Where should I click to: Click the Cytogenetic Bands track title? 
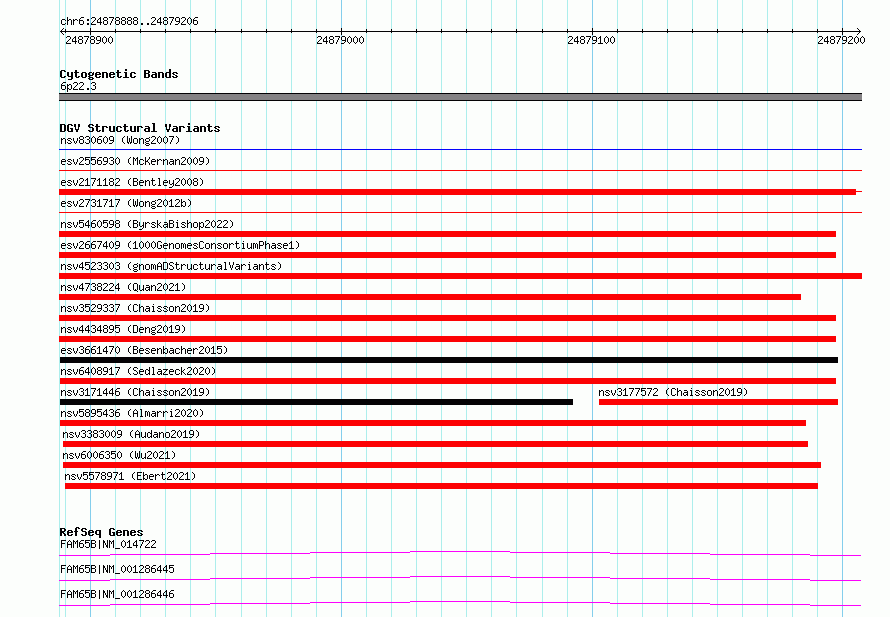119,74
